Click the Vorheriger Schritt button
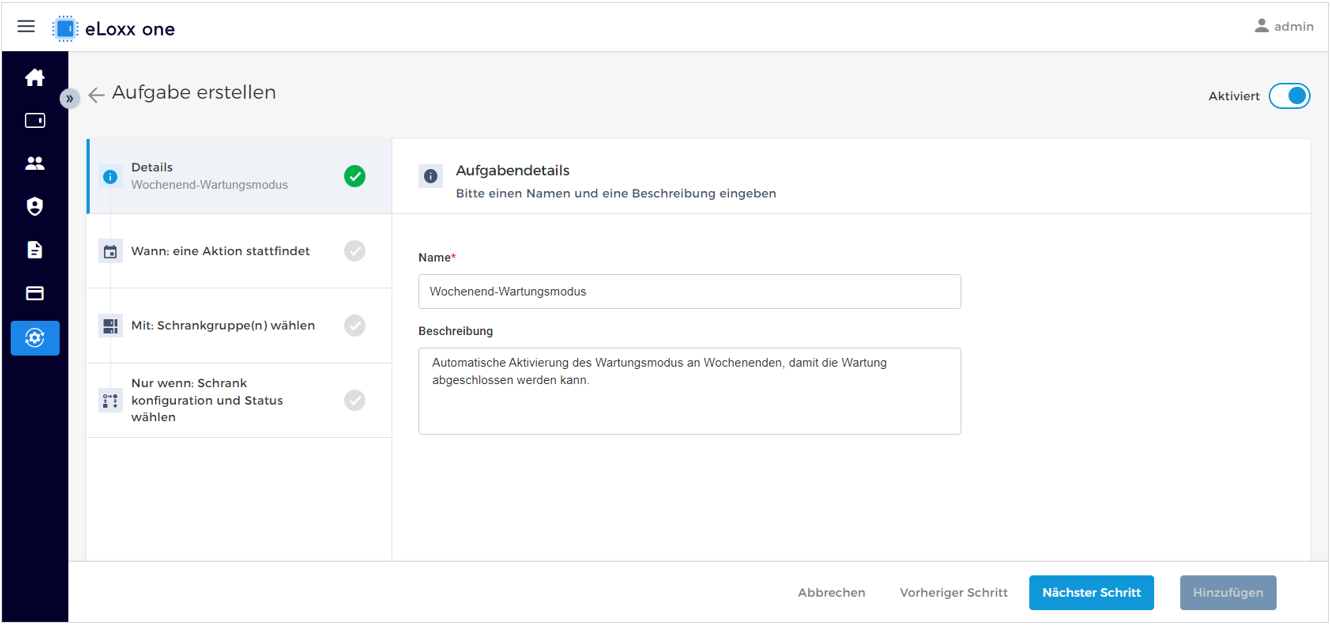This screenshot has height=625, width=1331. [x=954, y=593]
